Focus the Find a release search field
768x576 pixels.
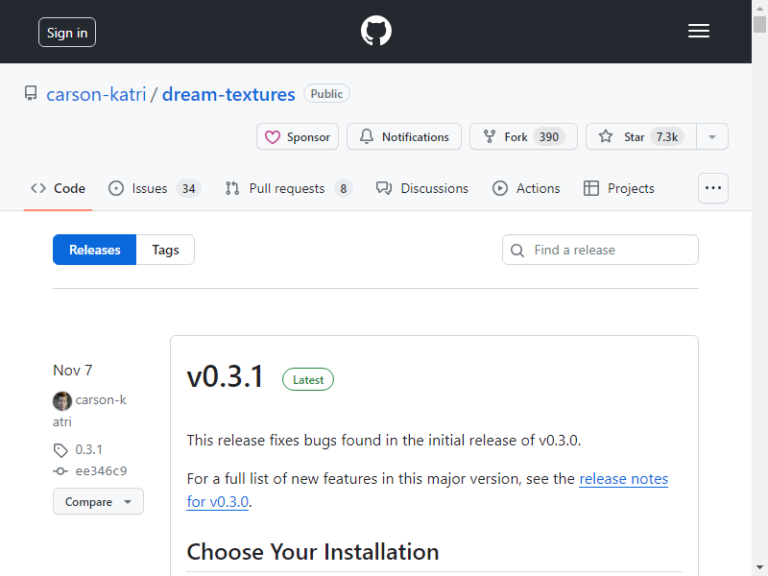click(600, 250)
